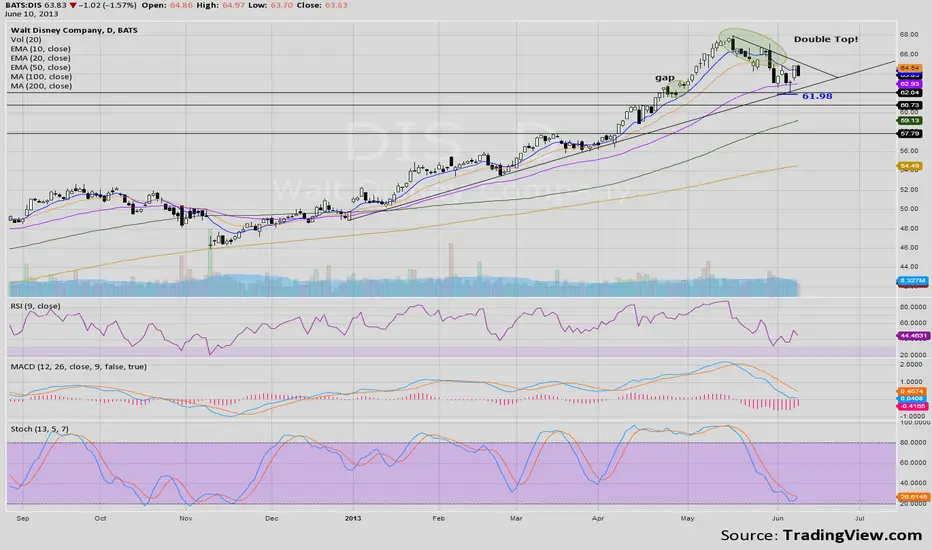Click the 'gap' annotation text
932x550 pixels.
pyautogui.click(x=665, y=78)
